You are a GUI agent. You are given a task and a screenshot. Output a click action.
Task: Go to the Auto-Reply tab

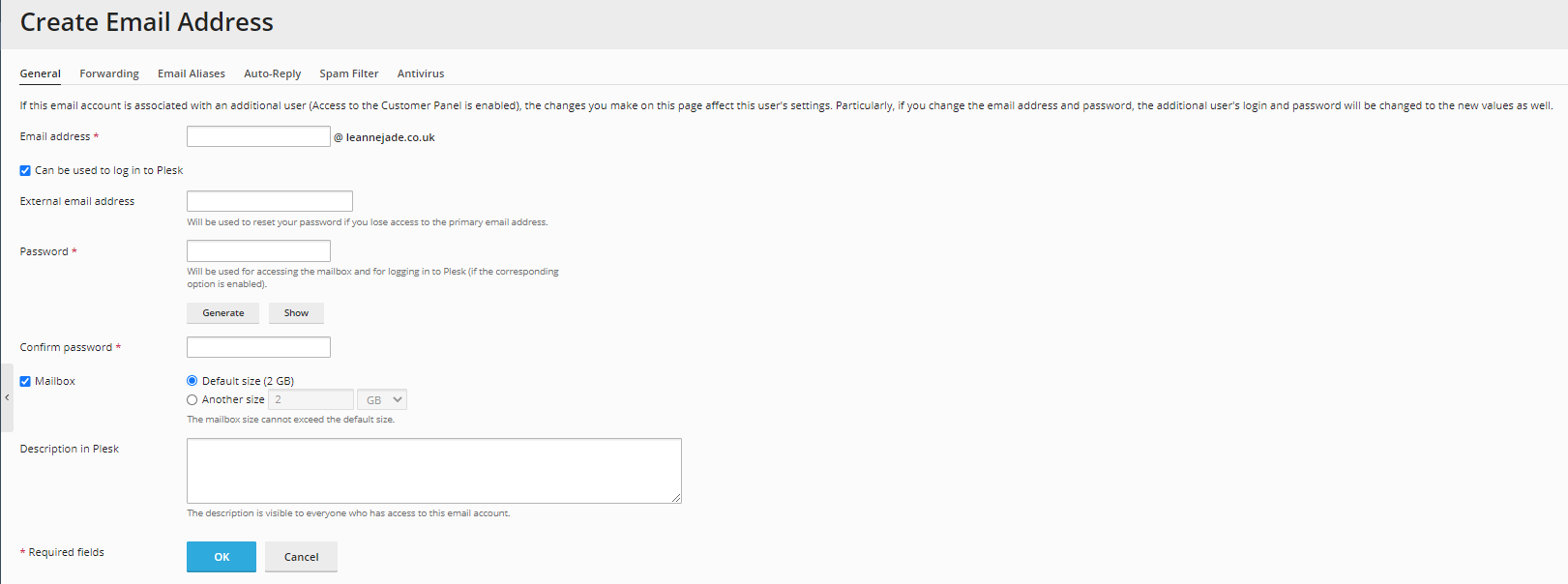coord(272,73)
